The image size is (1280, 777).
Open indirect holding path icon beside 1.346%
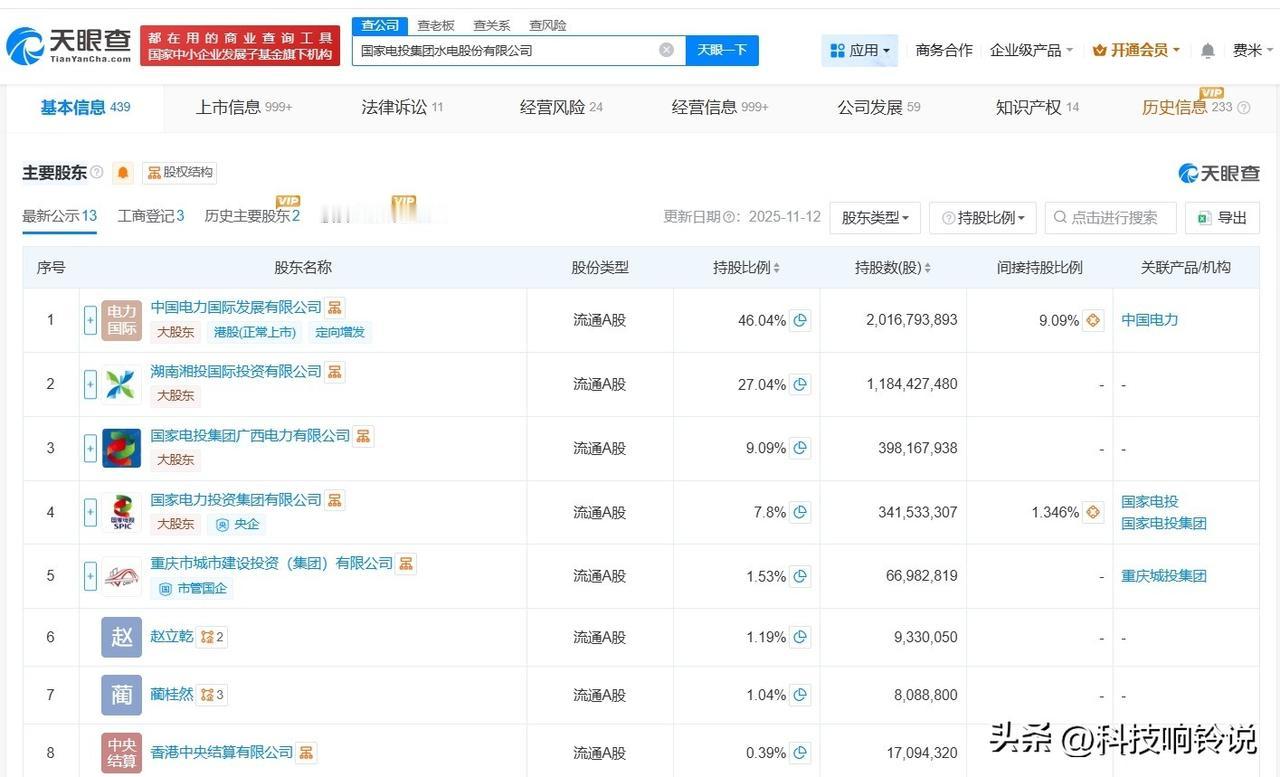coord(1093,512)
